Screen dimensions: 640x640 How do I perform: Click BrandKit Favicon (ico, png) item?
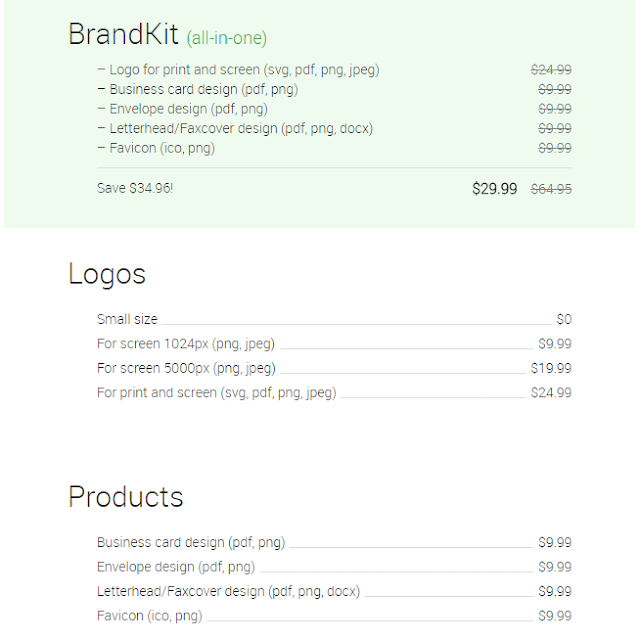pos(156,148)
